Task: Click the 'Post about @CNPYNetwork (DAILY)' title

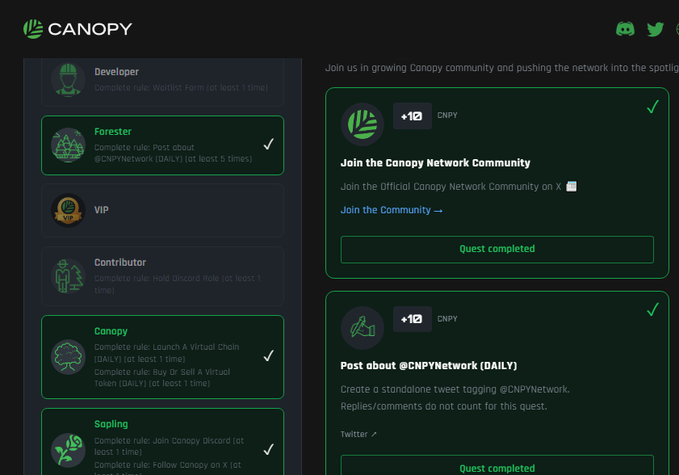Action: (429, 365)
